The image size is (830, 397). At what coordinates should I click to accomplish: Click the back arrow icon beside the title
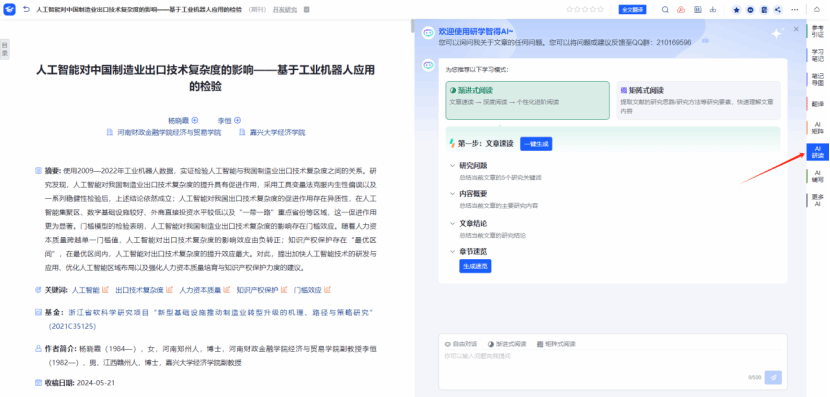click(26, 10)
